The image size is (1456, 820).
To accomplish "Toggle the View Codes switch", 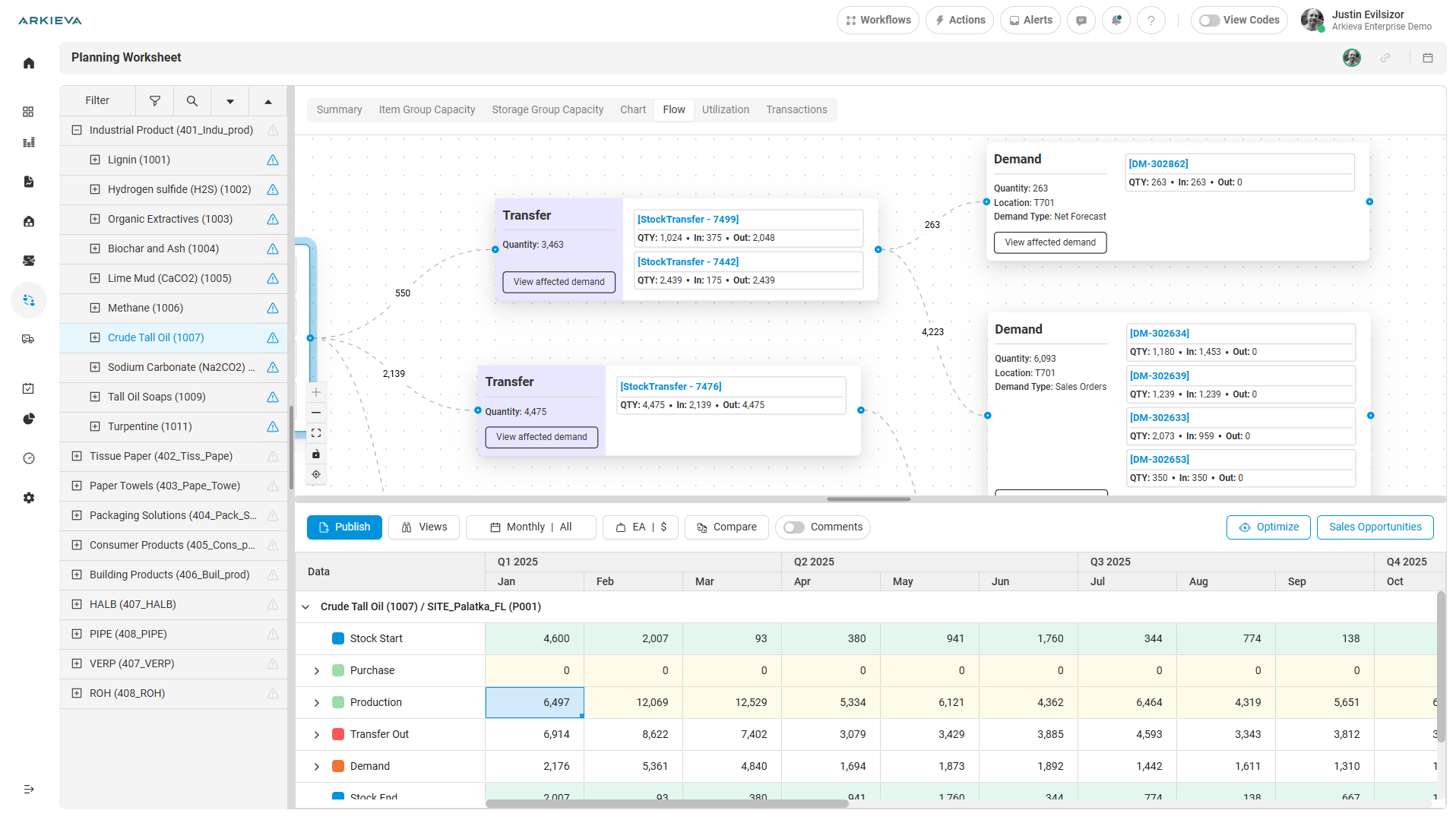I will tap(1209, 21).
